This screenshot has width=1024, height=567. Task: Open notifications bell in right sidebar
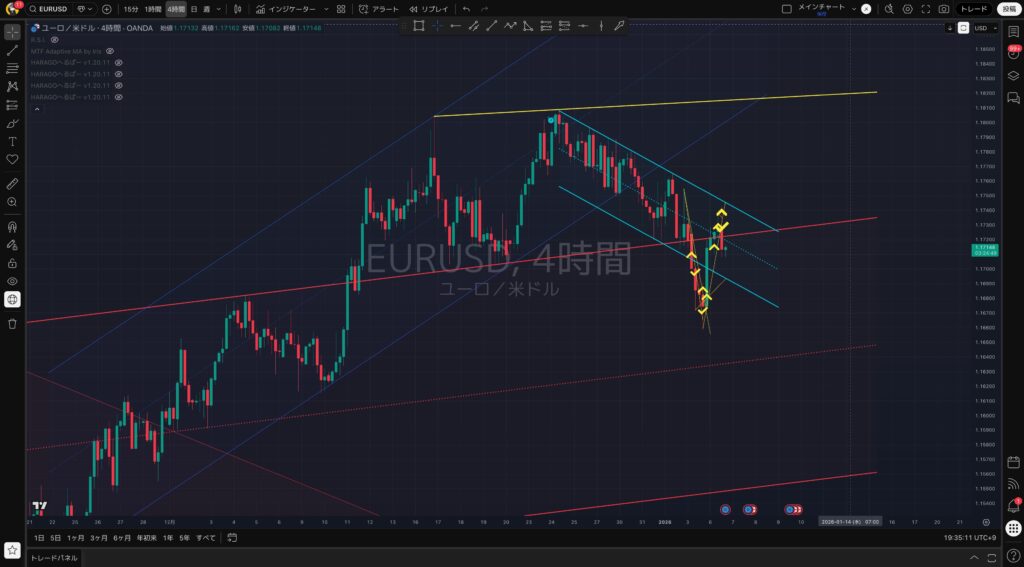(x=1013, y=506)
